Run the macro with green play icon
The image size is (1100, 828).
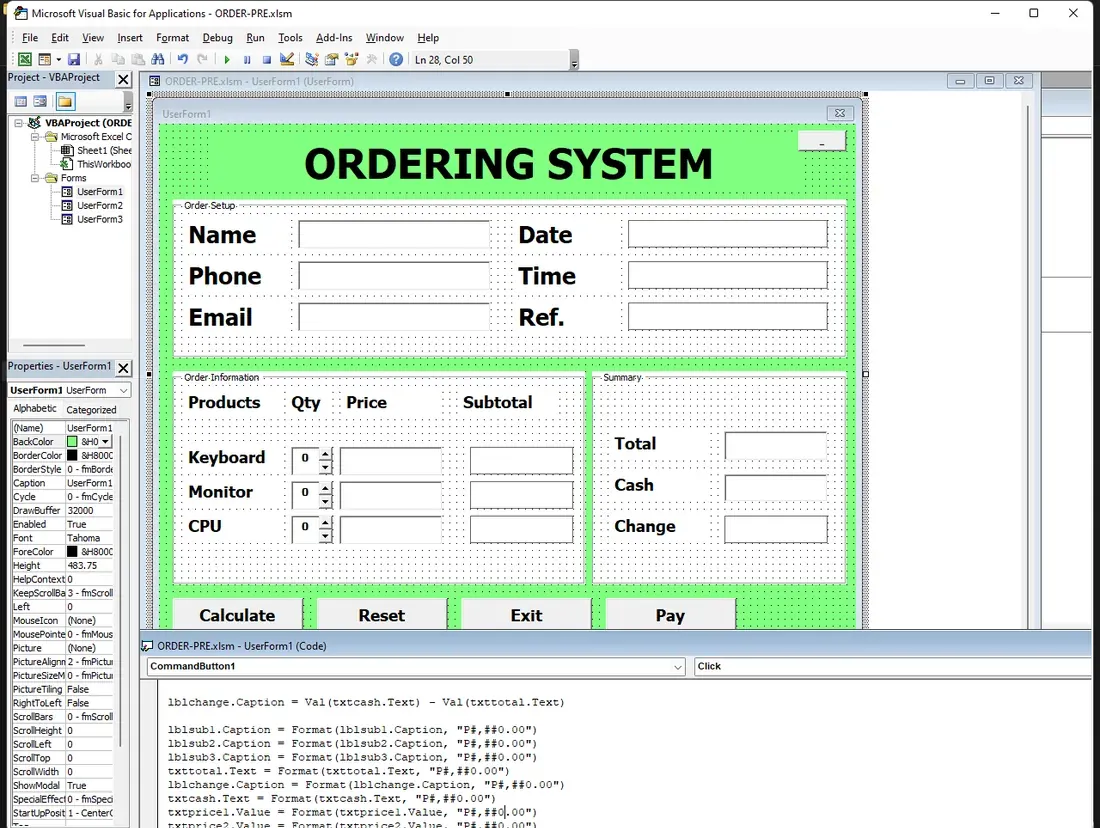tap(227, 60)
